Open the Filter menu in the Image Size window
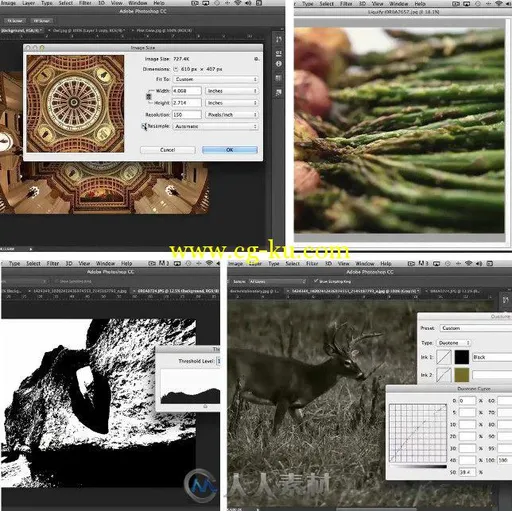Screen dimensions: 512x511 (85, 3)
